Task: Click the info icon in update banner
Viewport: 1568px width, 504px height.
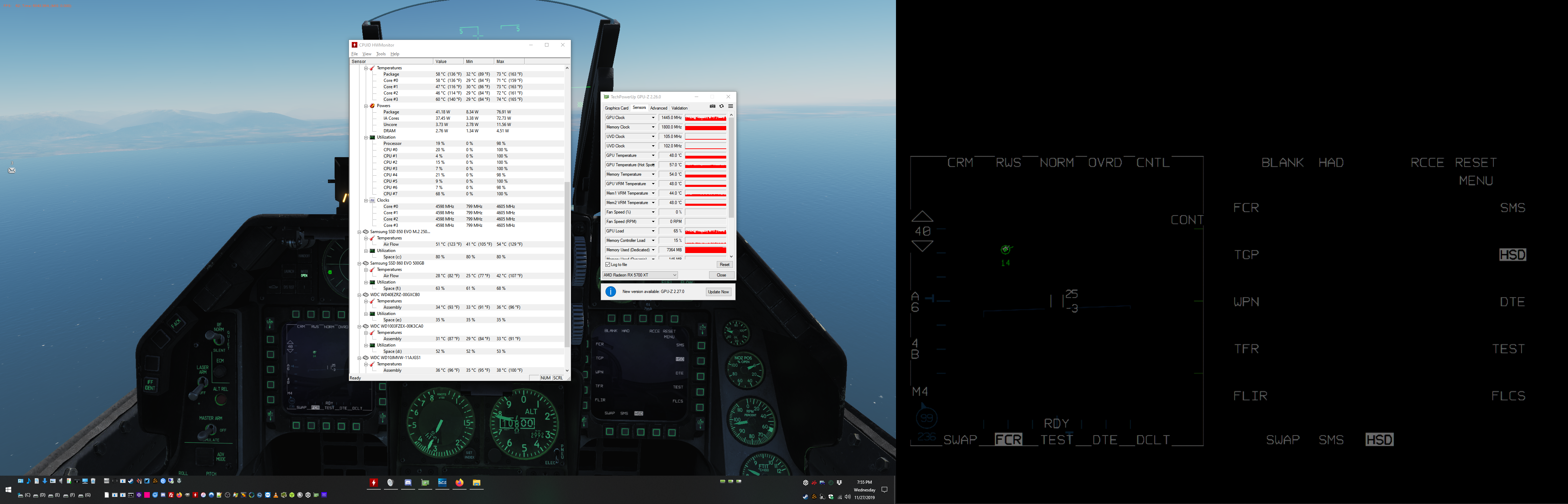Action: [610, 292]
